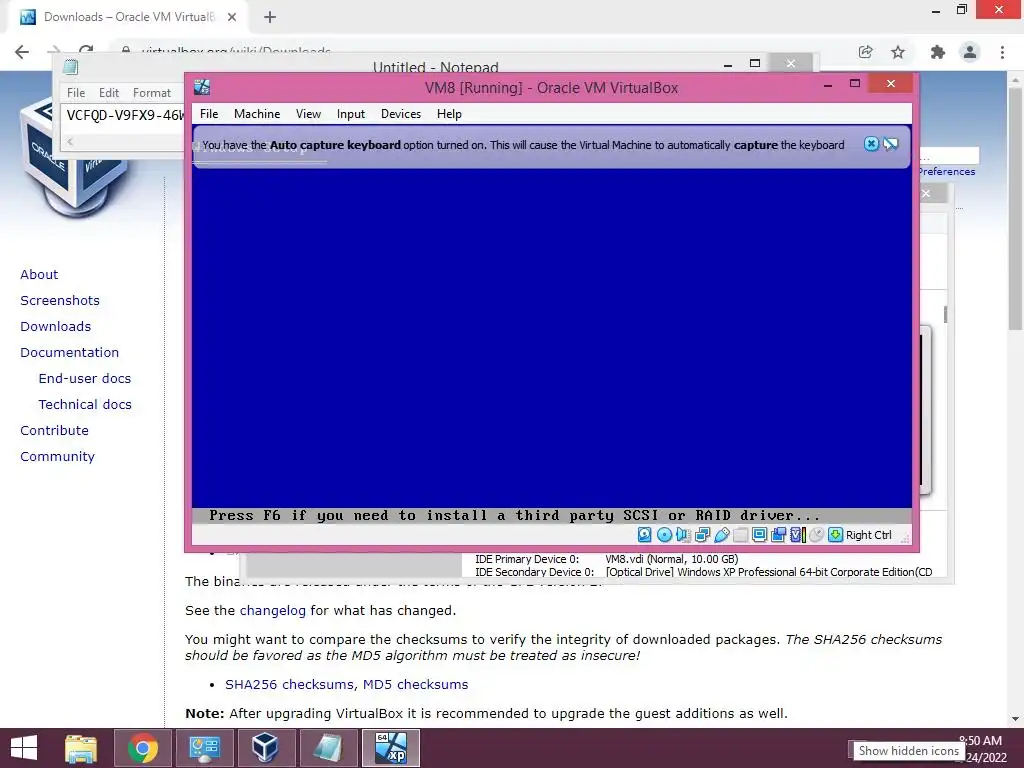Dismiss the Auto capture keyboard notification
Viewport: 1024px width, 768px height.
(871, 144)
